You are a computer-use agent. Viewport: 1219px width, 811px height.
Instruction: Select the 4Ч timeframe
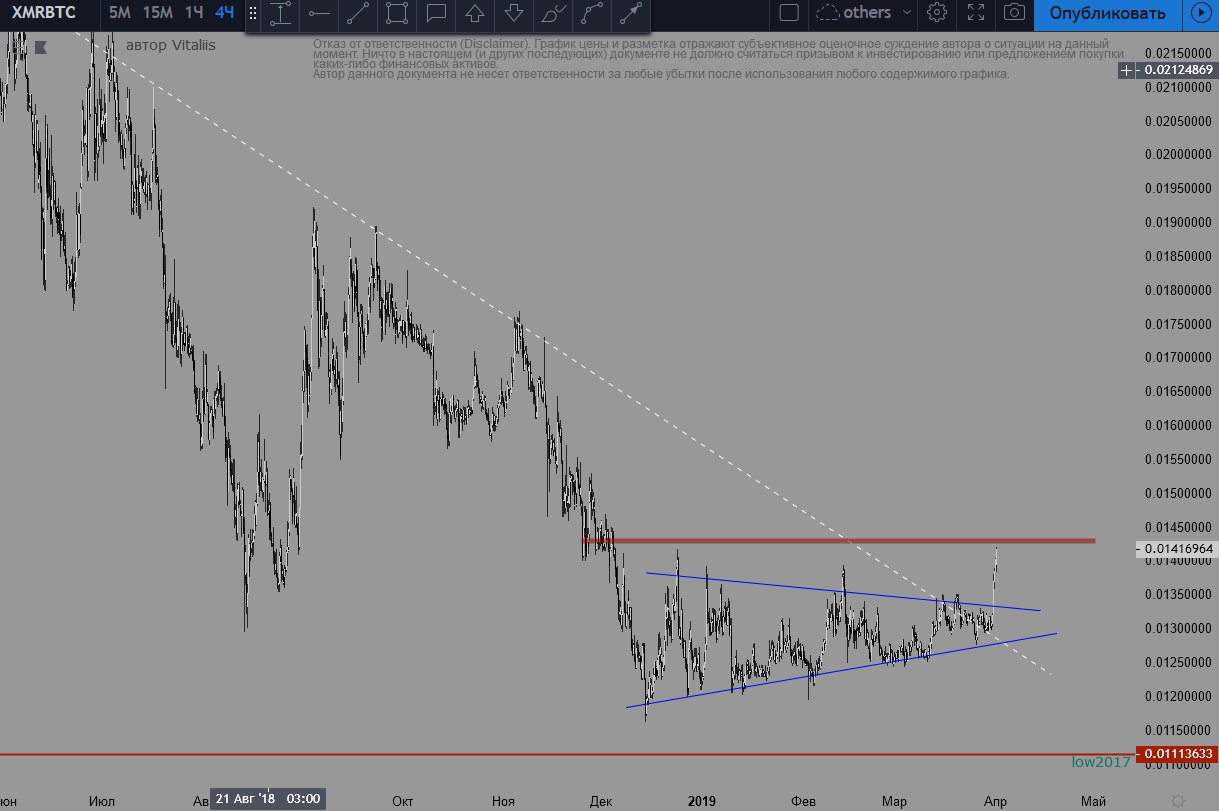tap(226, 13)
